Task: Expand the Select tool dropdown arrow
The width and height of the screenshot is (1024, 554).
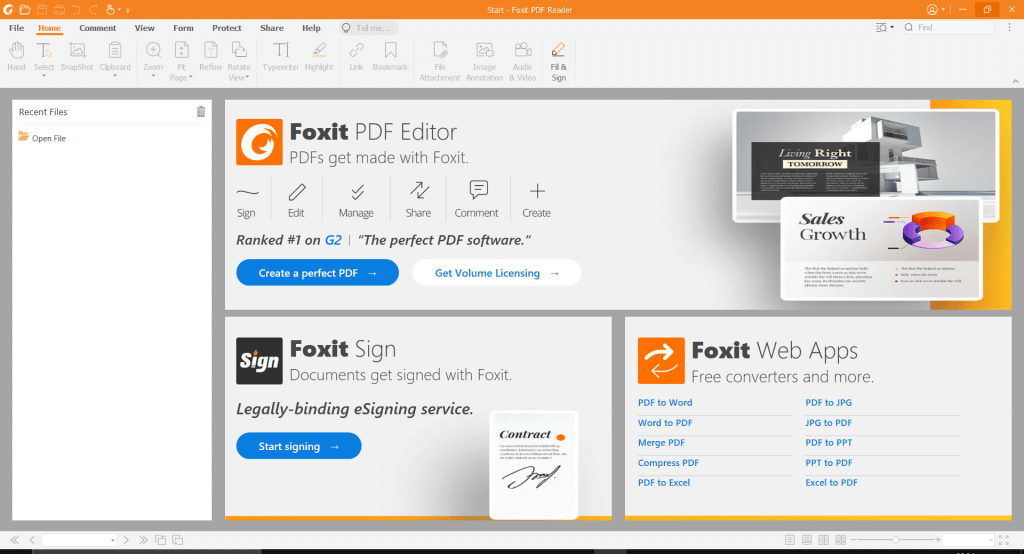Action: (44, 76)
